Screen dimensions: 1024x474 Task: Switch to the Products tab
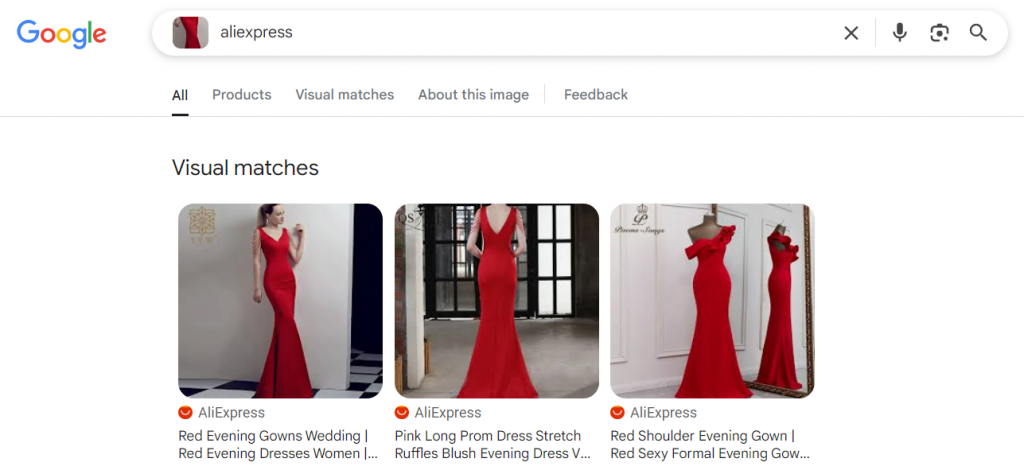(x=242, y=95)
